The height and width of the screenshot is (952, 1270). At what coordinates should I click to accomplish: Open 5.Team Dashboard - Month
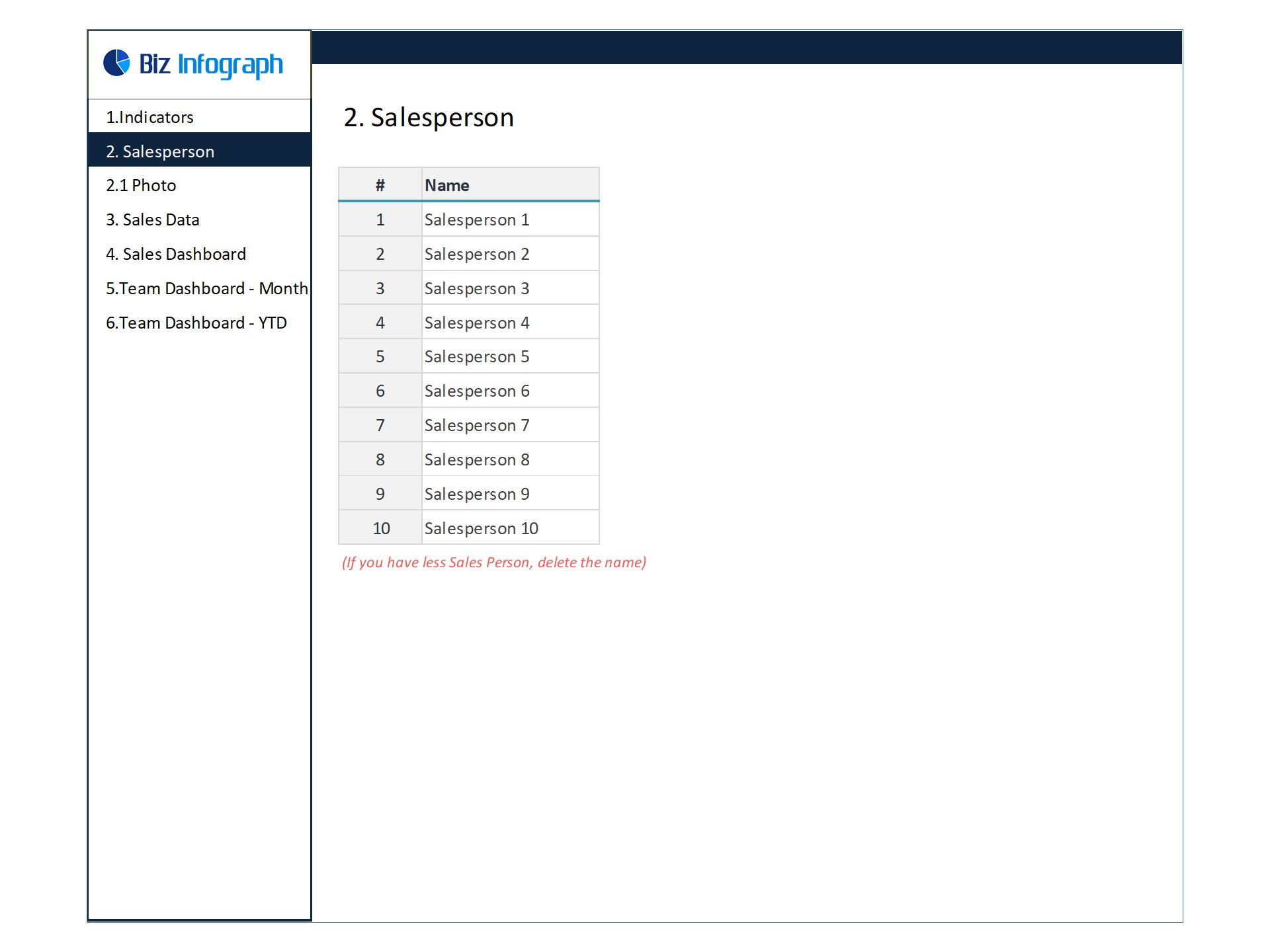[199, 288]
